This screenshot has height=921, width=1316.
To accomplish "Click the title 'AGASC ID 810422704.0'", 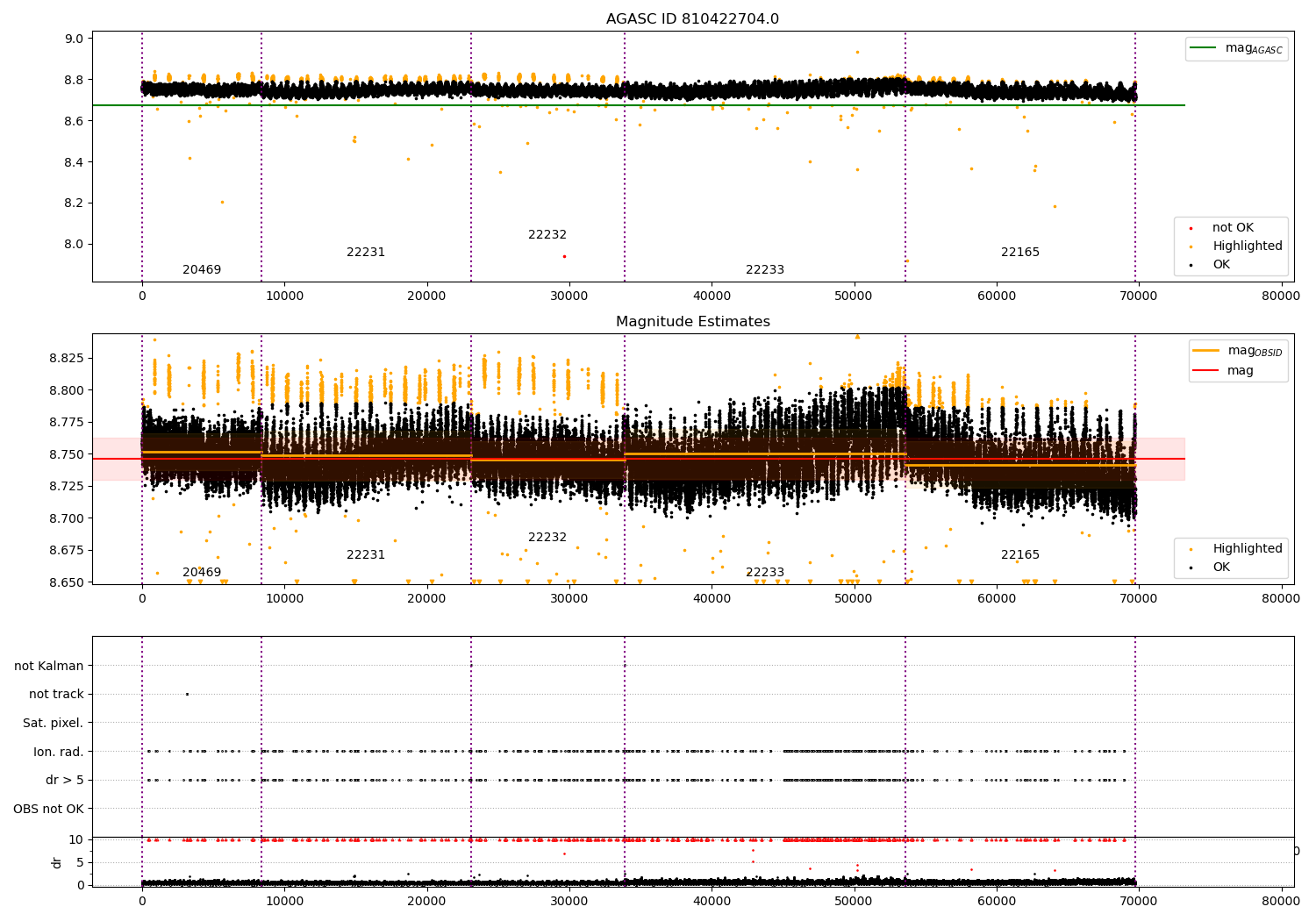I will (692, 19).
